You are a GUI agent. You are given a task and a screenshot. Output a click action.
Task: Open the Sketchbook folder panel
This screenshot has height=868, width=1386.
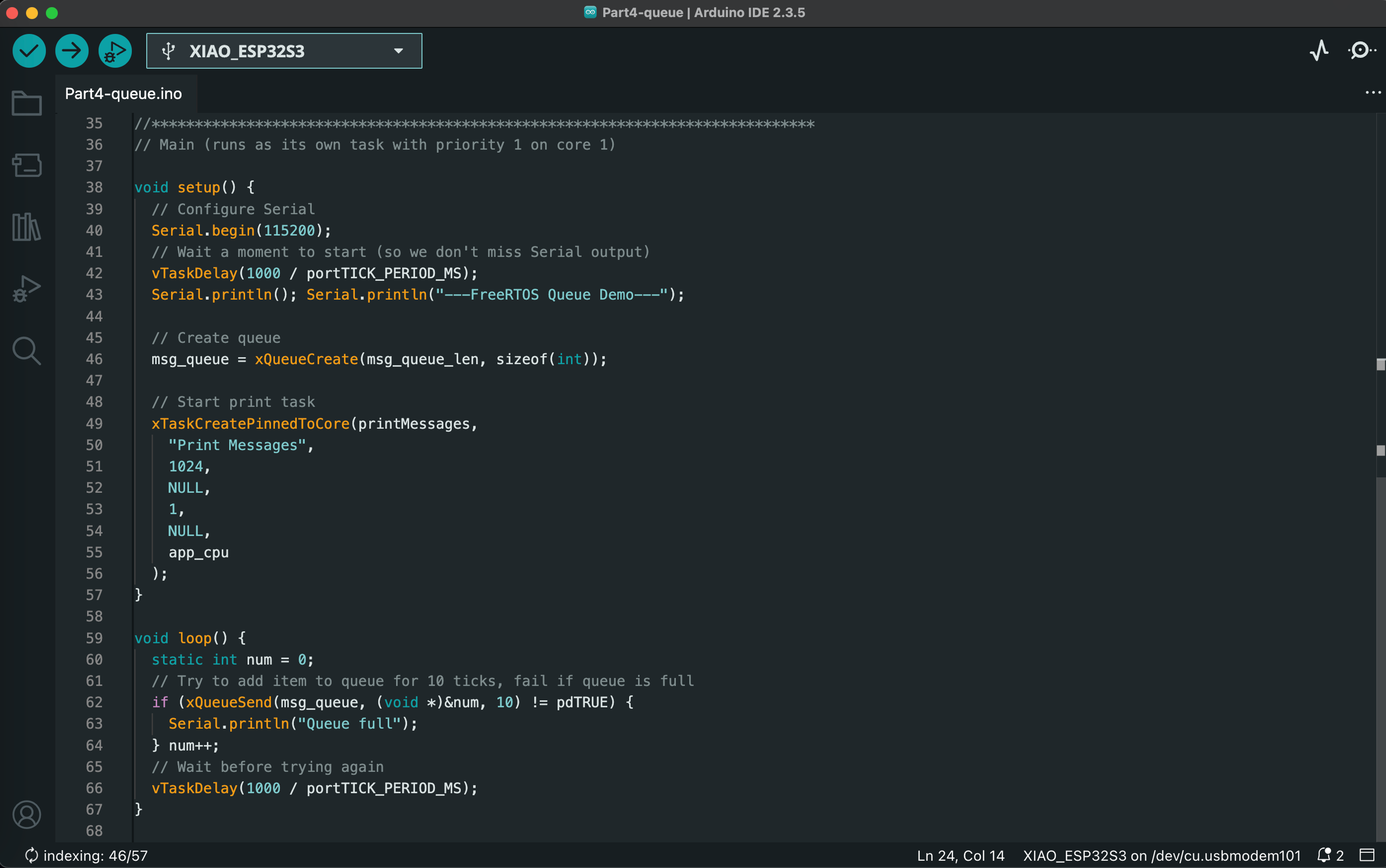pyautogui.click(x=26, y=103)
